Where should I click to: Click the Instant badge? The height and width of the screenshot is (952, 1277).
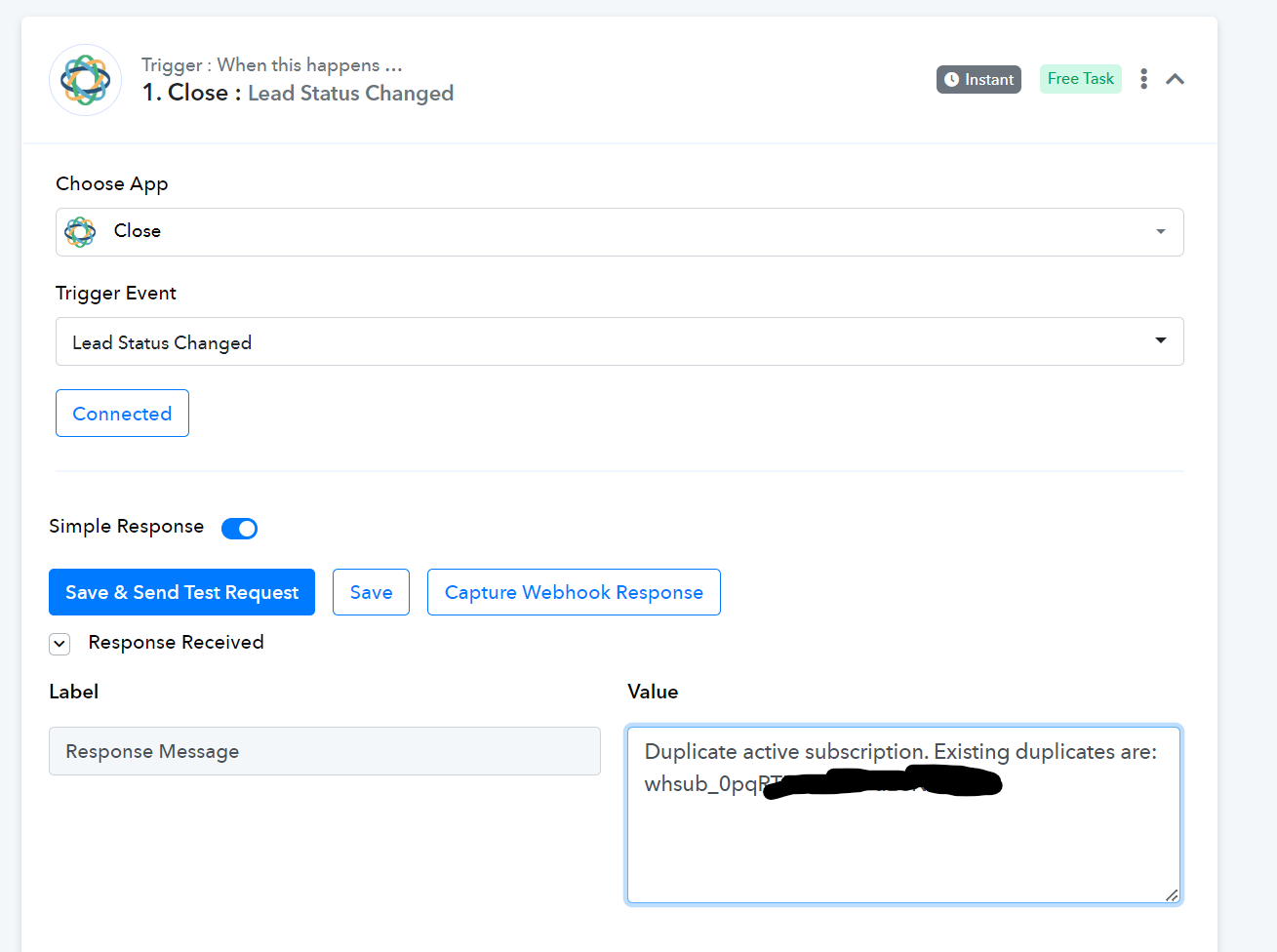click(978, 80)
